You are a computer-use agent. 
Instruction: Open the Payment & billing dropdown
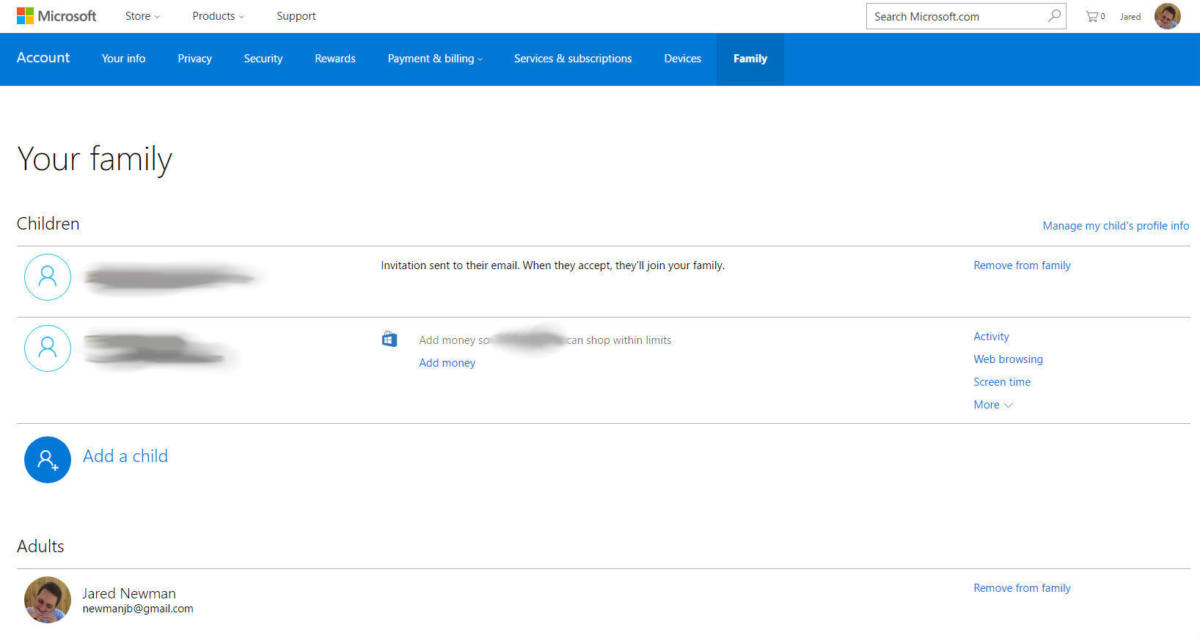point(435,59)
